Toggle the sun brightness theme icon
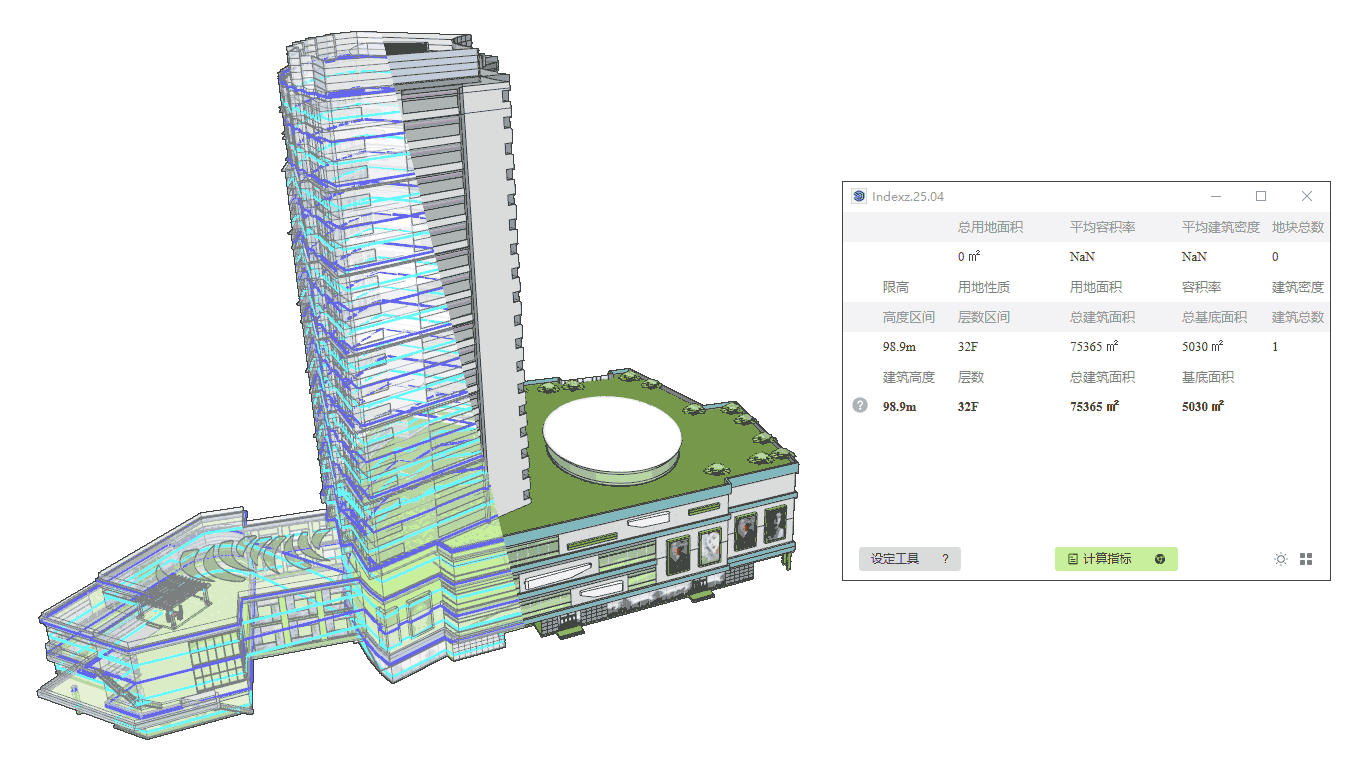Image resolution: width=1363 pixels, height=775 pixels. coord(1280,559)
